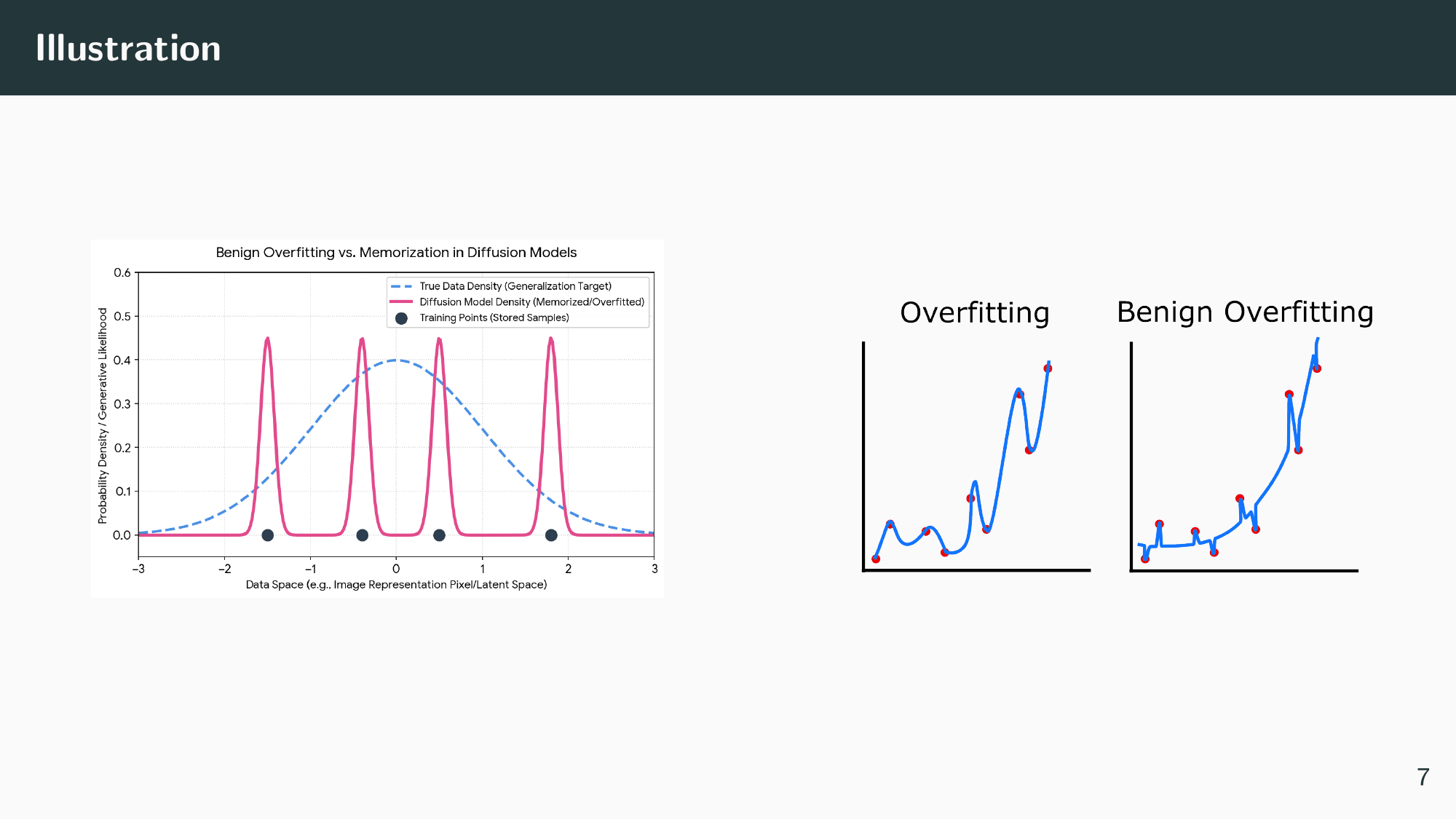1456x820 pixels.
Task: Click the density chart image
Action: point(377,419)
